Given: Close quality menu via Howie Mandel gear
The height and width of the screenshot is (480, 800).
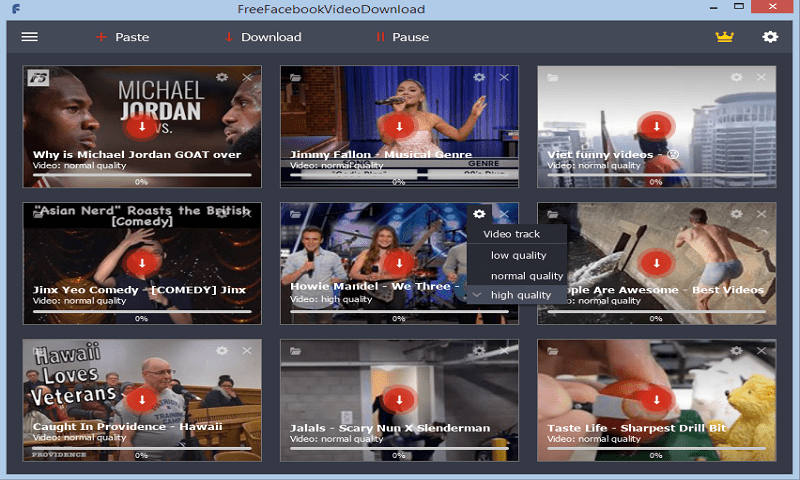Looking at the screenshot, I should tap(479, 214).
